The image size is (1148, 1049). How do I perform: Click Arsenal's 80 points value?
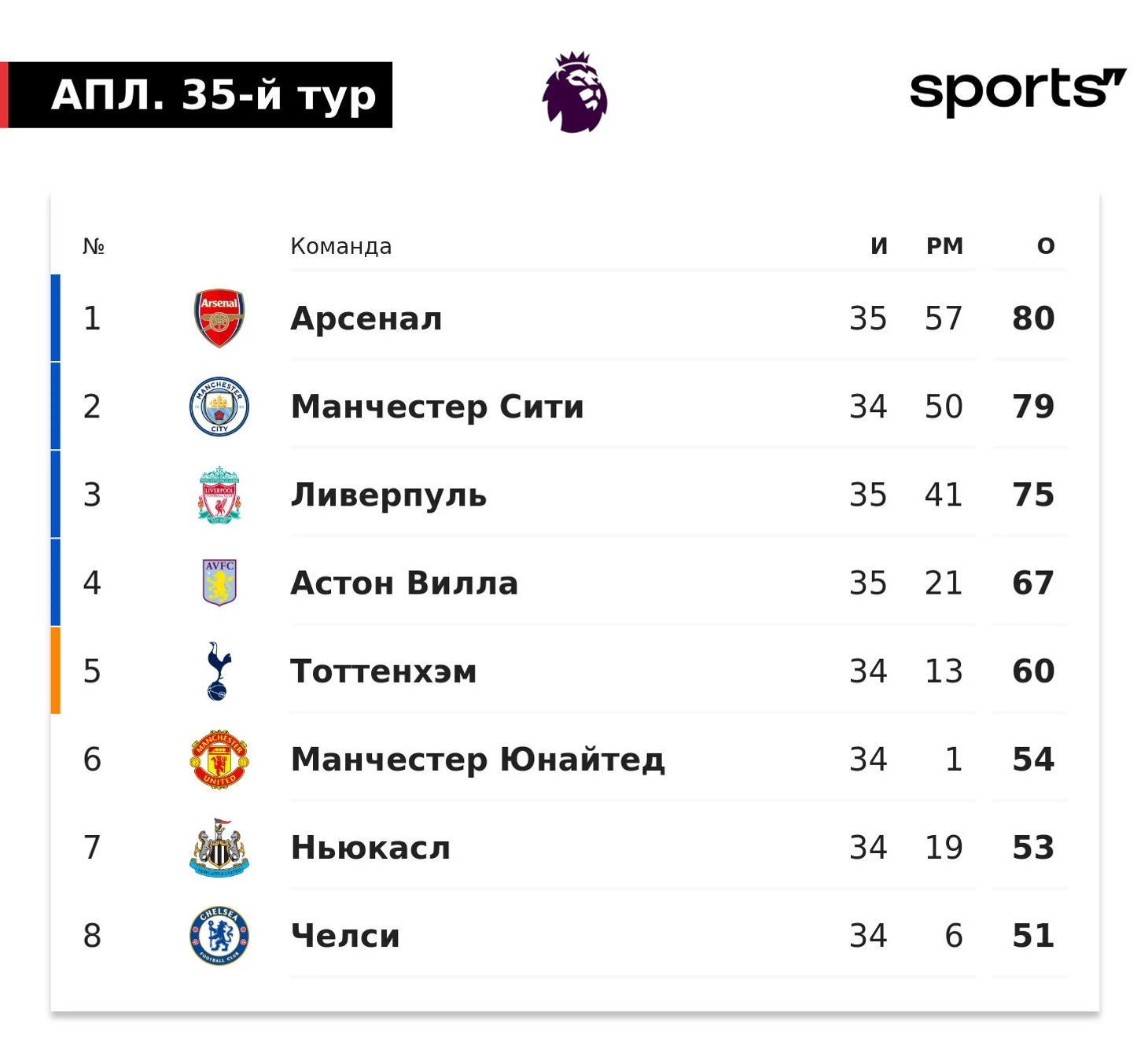pyautogui.click(x=1033, y=318)
